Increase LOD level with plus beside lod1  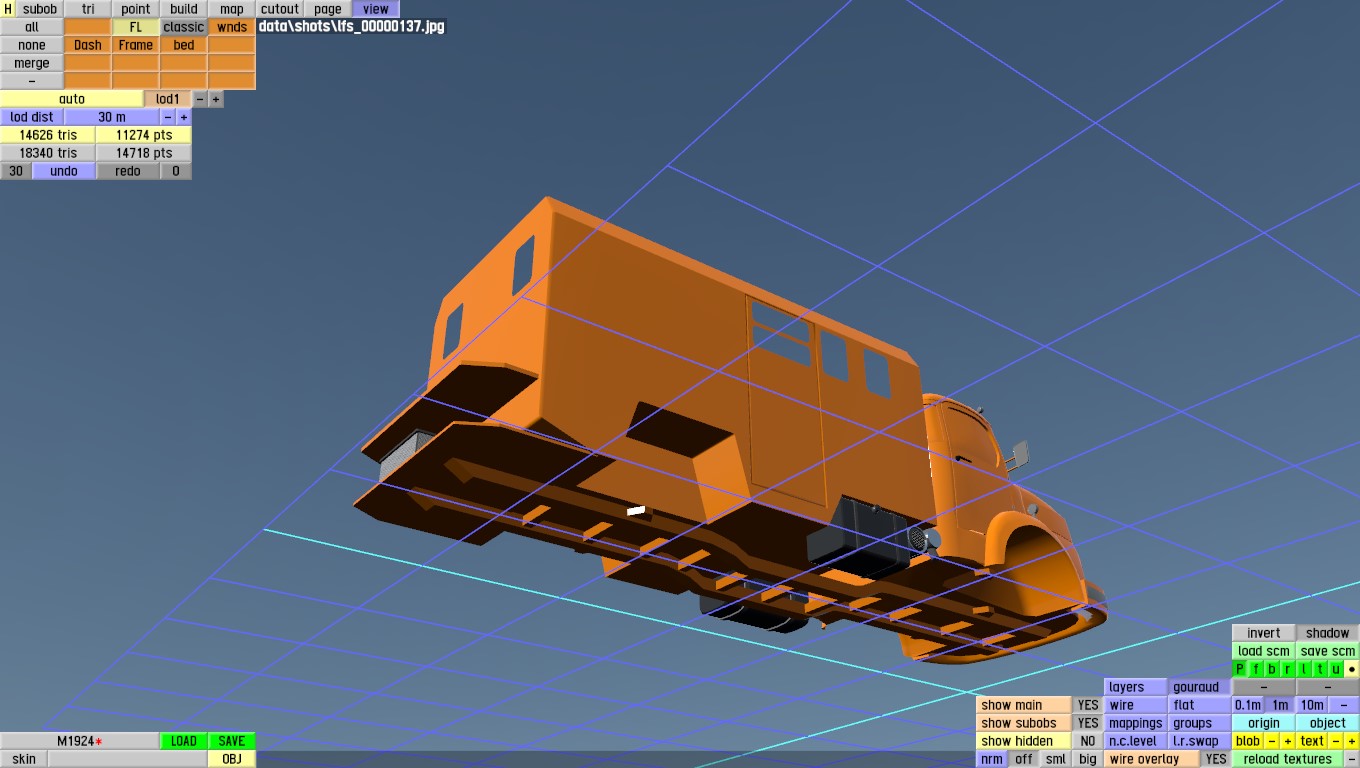(216, 99)
